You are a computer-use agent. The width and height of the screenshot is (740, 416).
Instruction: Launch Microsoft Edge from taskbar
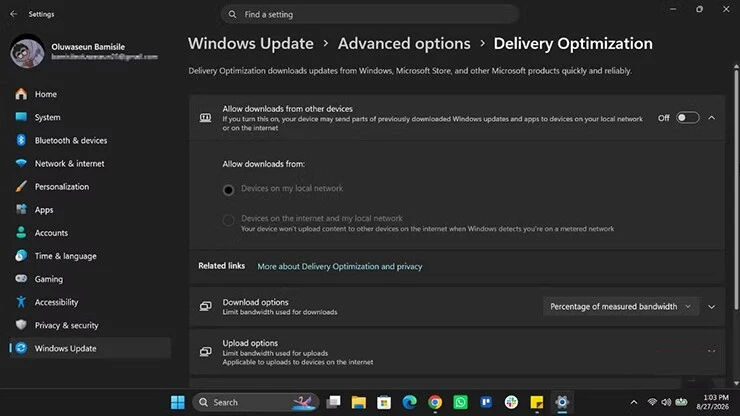[409, 402]
